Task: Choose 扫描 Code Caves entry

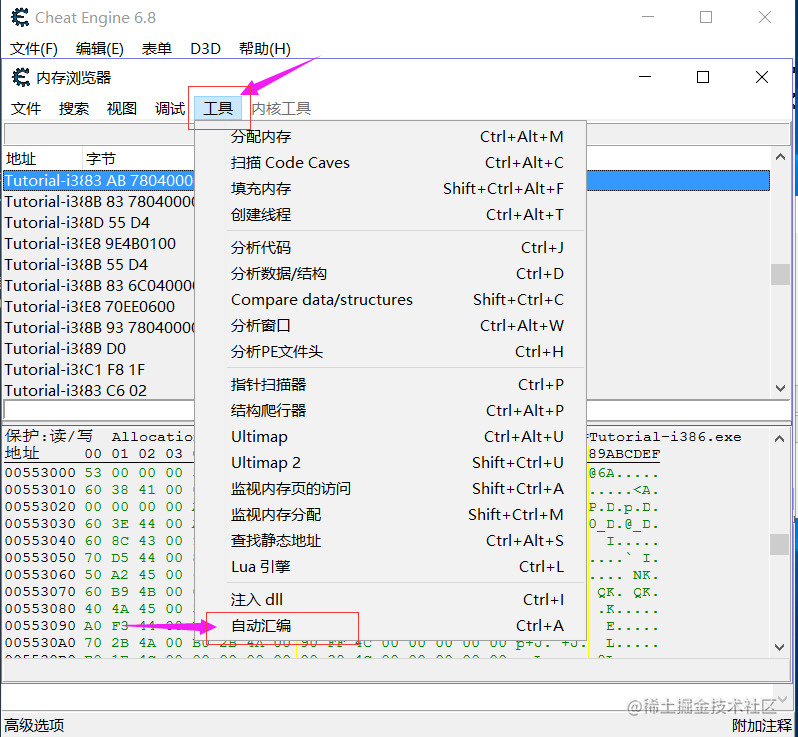Action: point(390,162)
